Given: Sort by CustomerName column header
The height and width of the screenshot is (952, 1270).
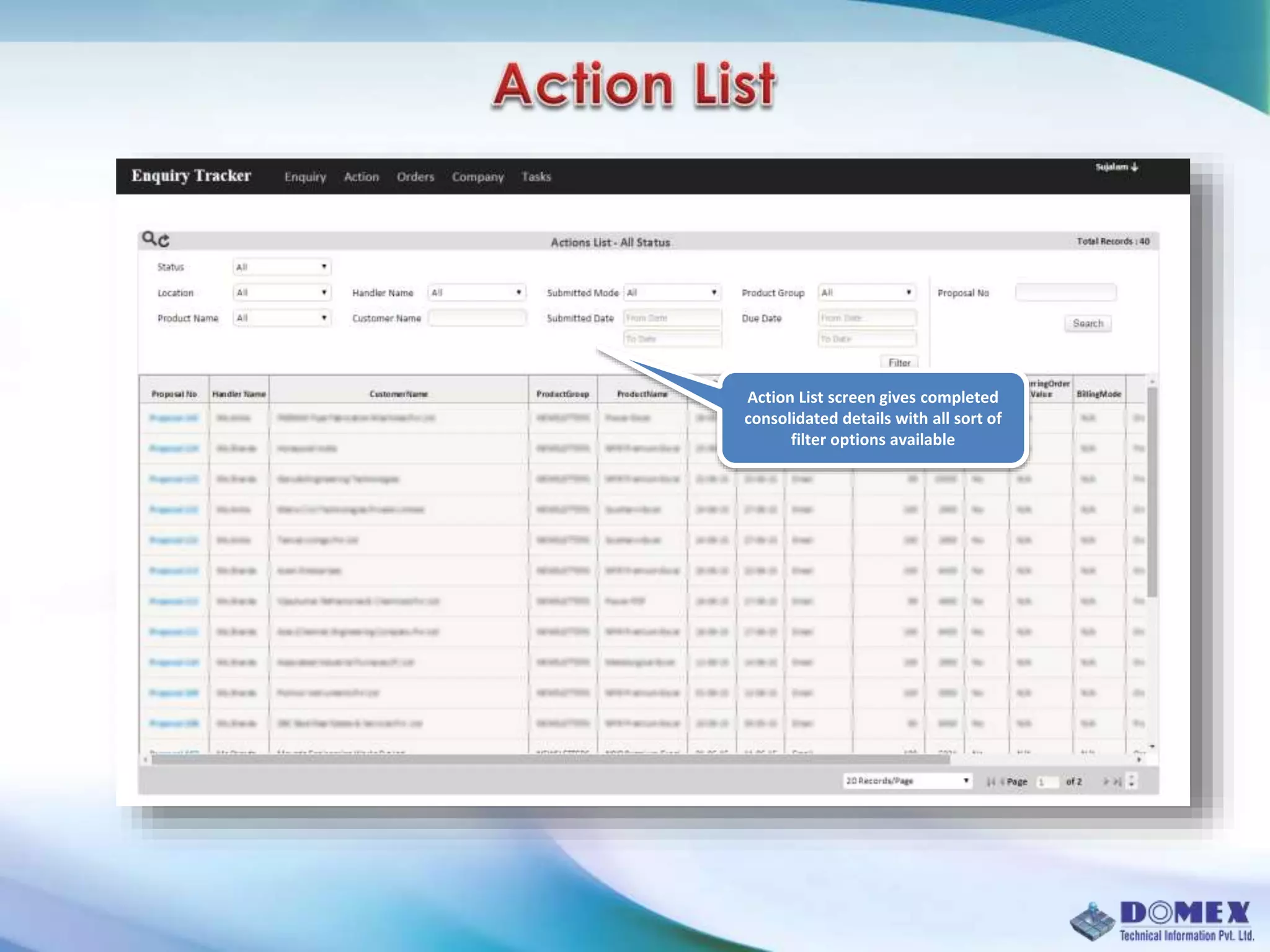Looking at the screenshot, I should 399,394.
